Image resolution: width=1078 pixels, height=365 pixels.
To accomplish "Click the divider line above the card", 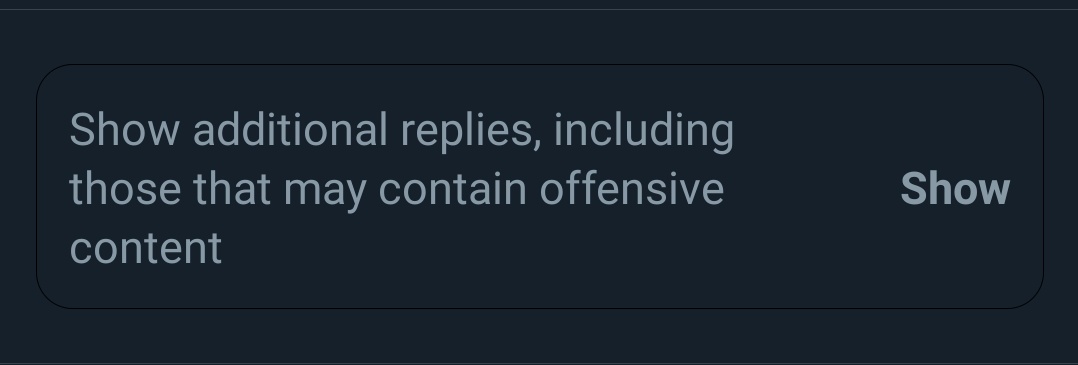I will (x=539, y=10).
